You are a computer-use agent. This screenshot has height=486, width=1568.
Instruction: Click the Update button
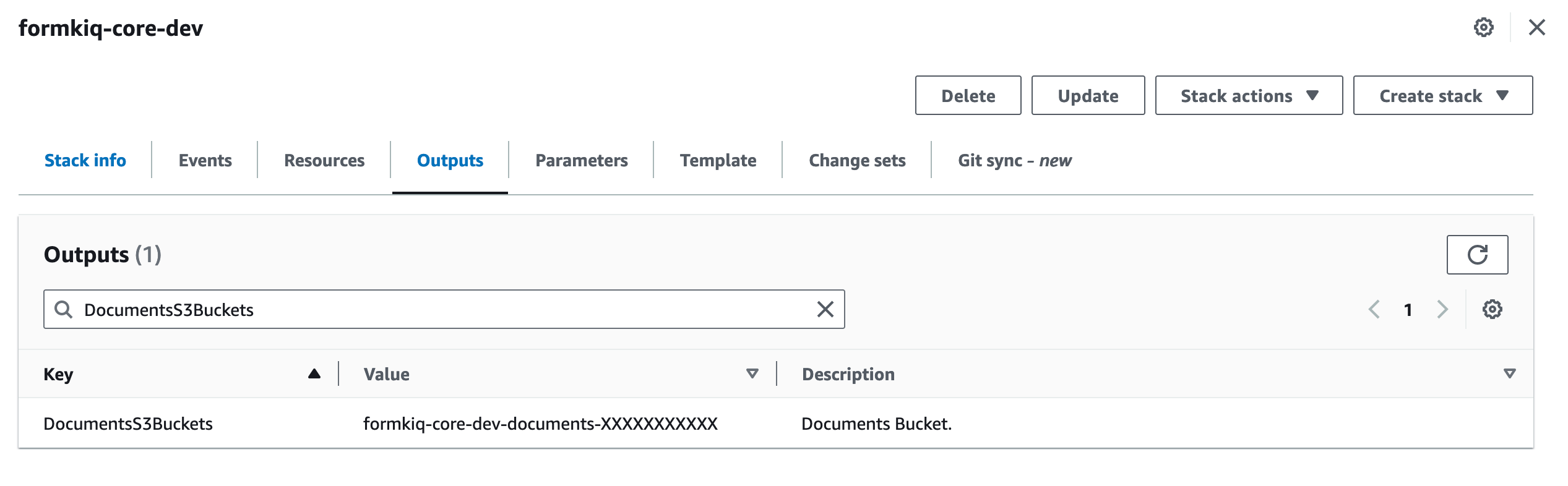(1088, 96)
